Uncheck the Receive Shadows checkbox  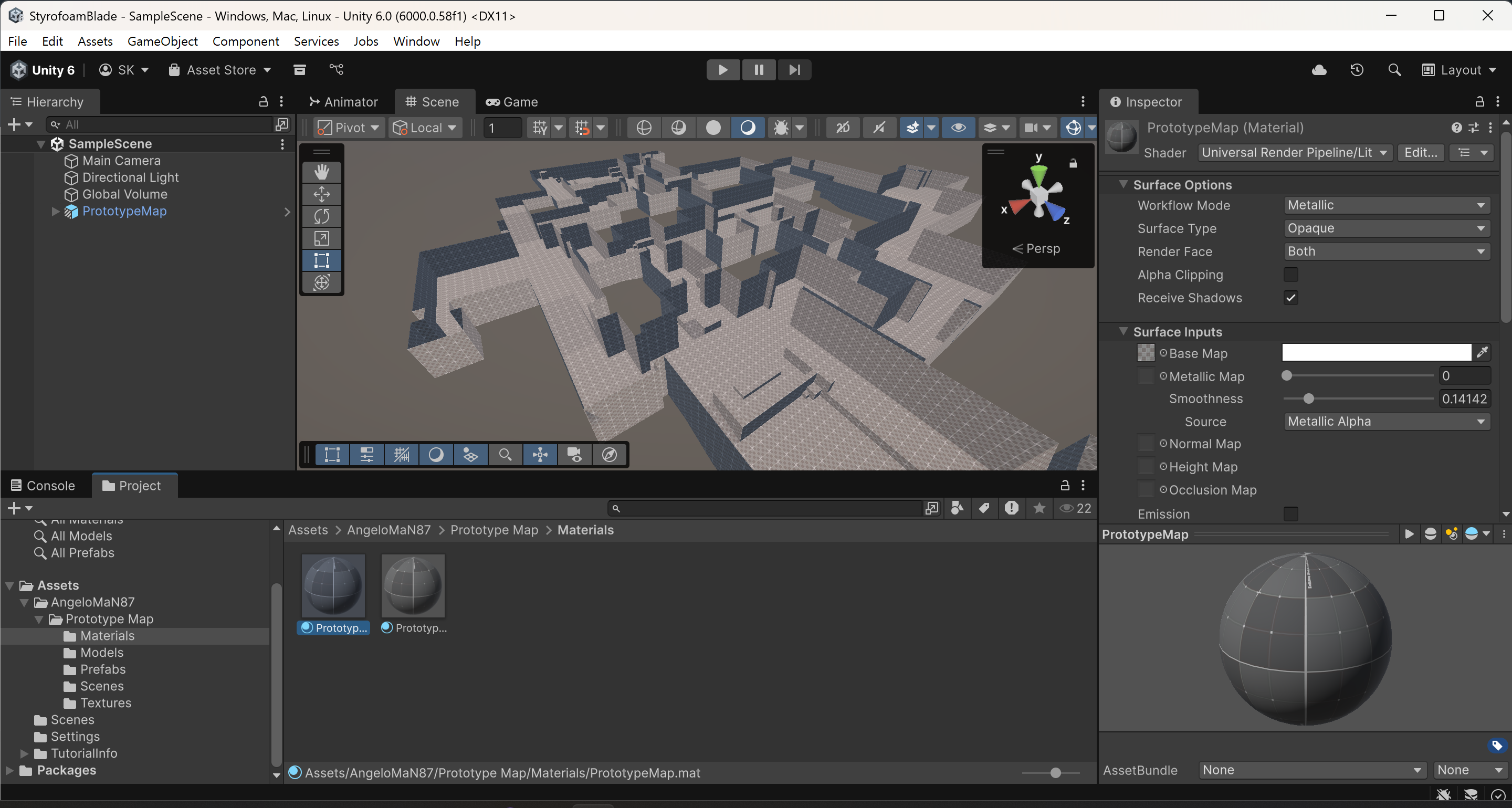tap(1290, 298)
